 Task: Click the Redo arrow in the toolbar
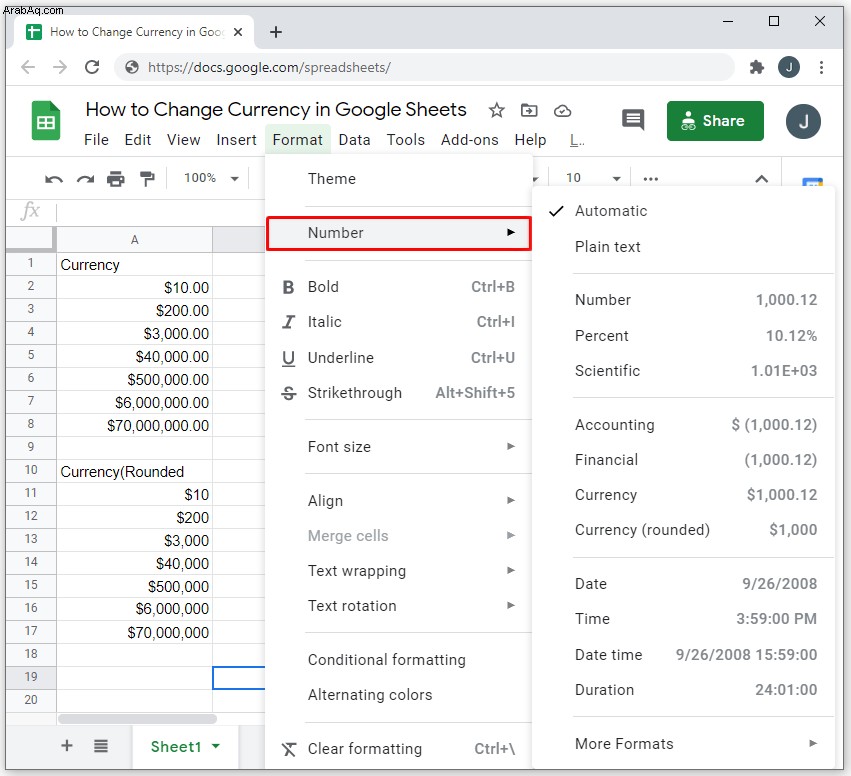pos(85,179)
